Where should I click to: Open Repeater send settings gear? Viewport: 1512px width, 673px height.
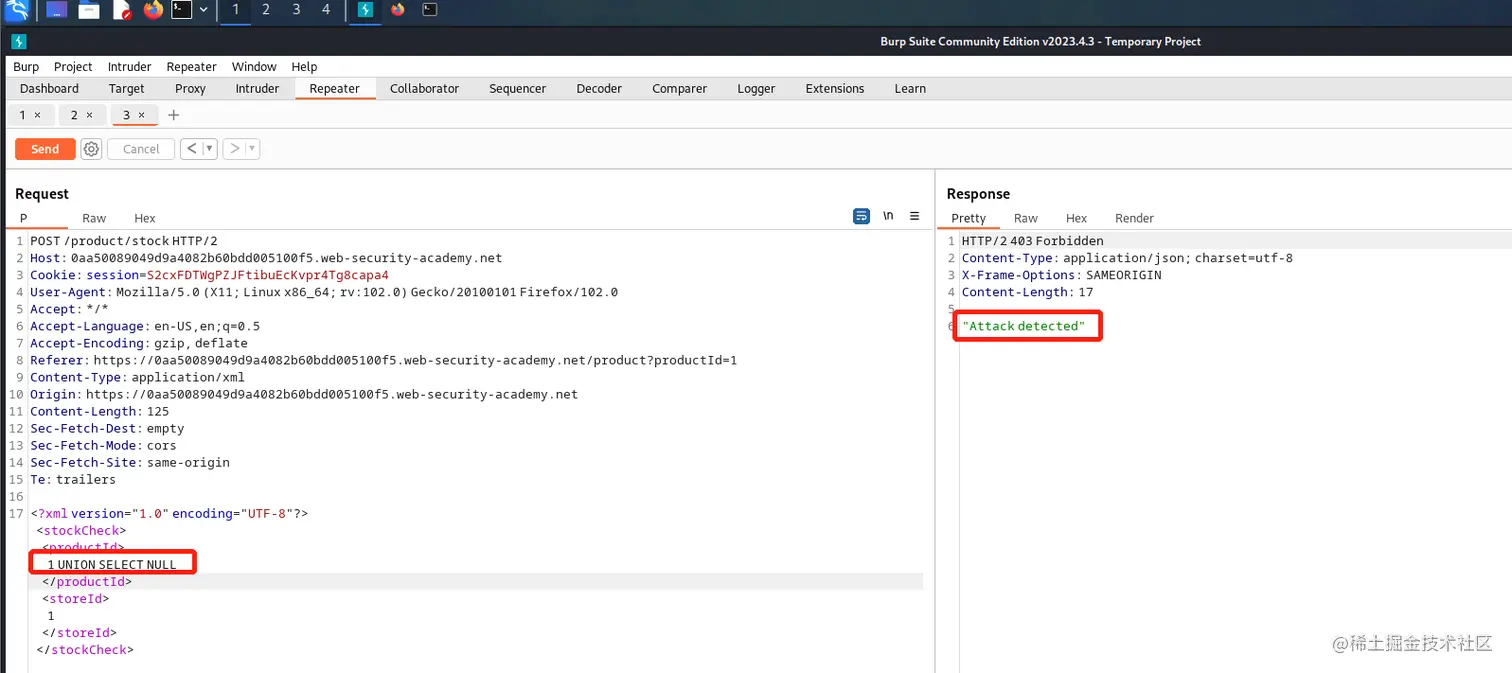91,149
